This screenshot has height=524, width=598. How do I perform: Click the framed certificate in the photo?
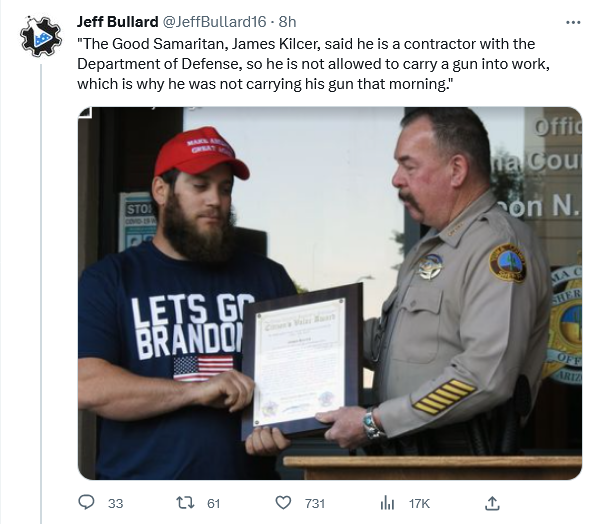(x=302, y=361)
